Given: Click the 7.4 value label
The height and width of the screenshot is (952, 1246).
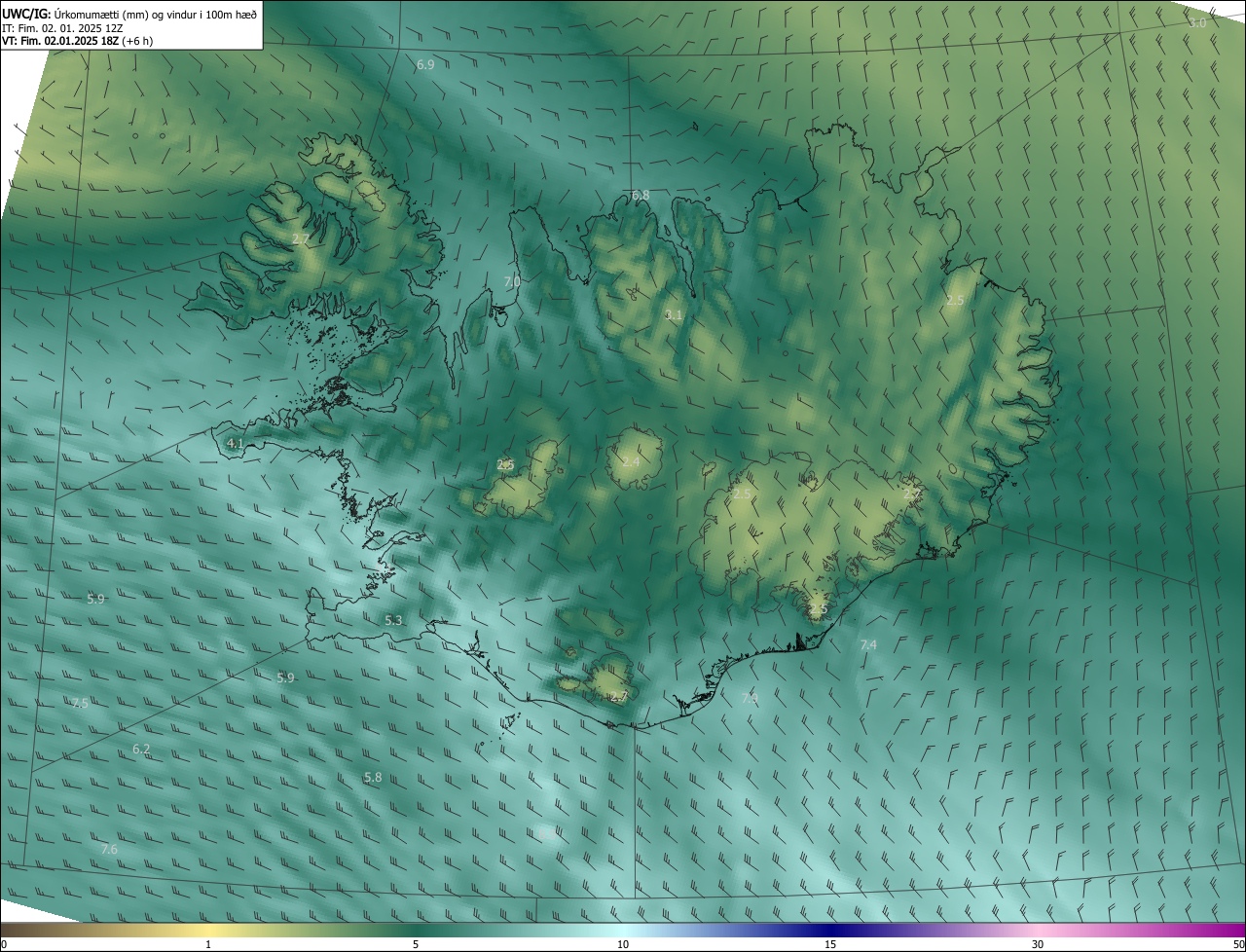Looking at the screenshot, I should (x=868, y=645).
